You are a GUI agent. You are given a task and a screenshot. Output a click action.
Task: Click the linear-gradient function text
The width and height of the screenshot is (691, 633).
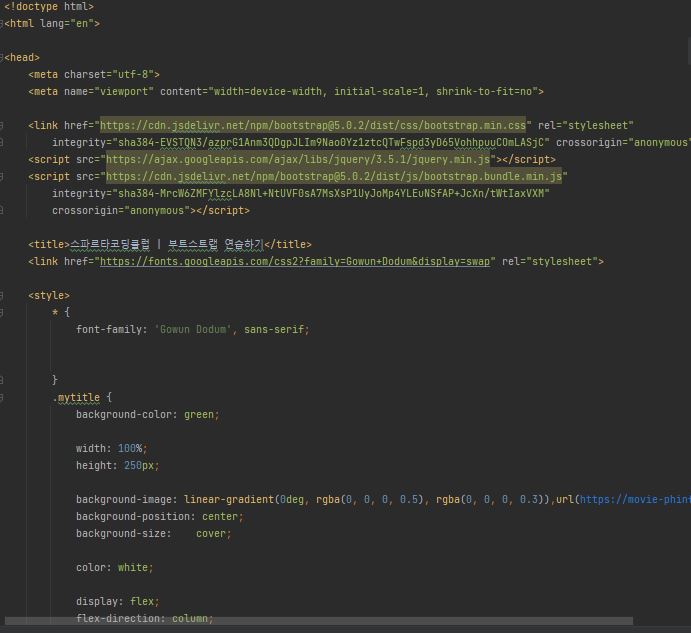[229, 499]
